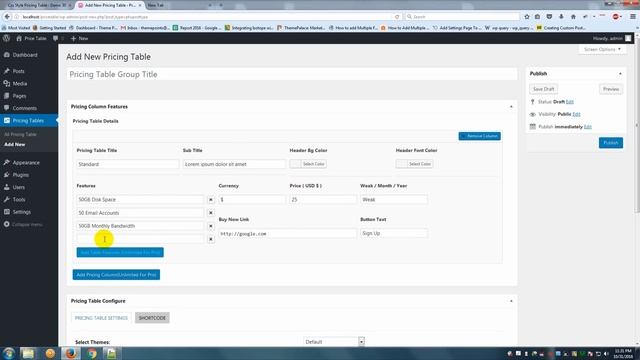Viewport: 640px width, 360px height.
Task: Click the Currency field
Action: [252, 200]
